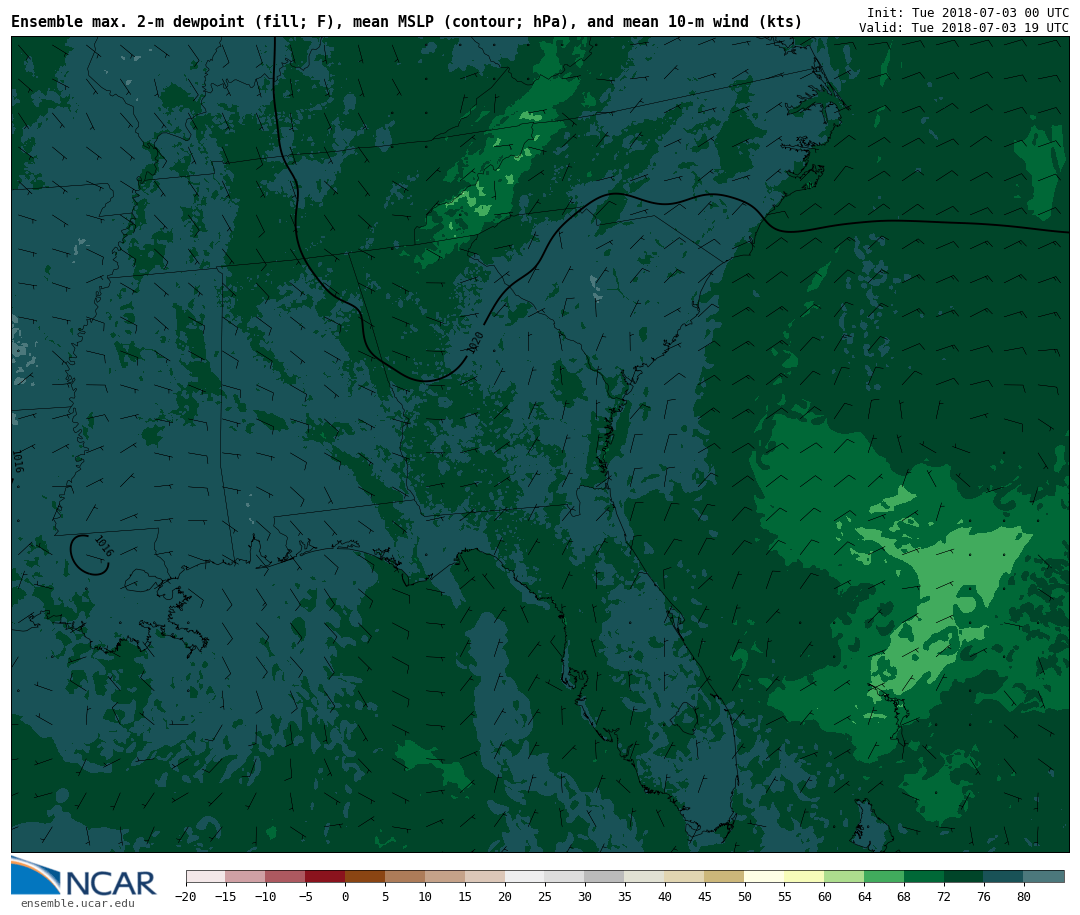This screenshot has width=1080, height=915.
Task: Pick the pale yellow swatch between 55 and 60
Action: pos(804,876)
